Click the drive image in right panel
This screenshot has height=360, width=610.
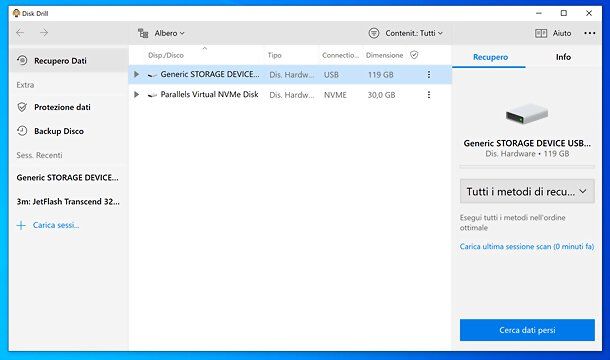click(x=527, y=114)
